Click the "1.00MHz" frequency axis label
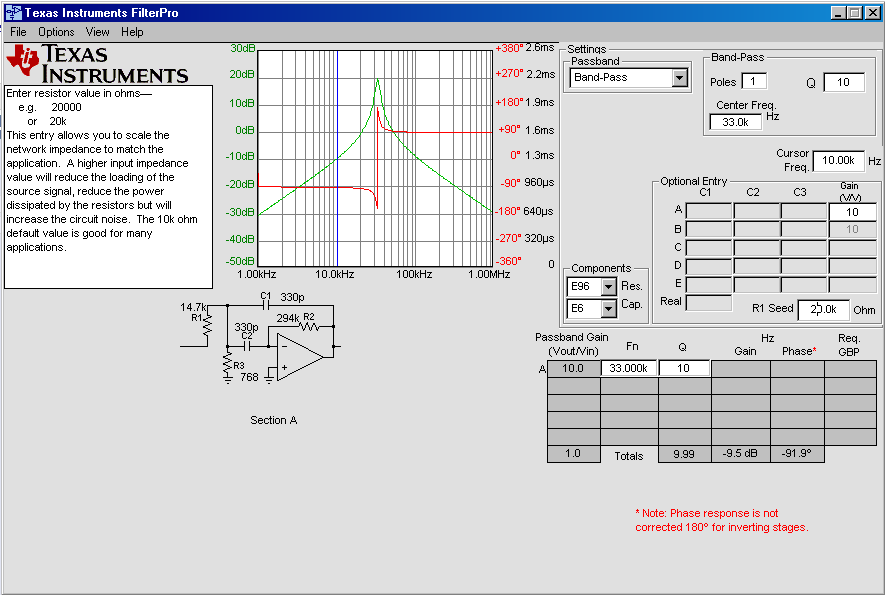 [x=489, y=274]
